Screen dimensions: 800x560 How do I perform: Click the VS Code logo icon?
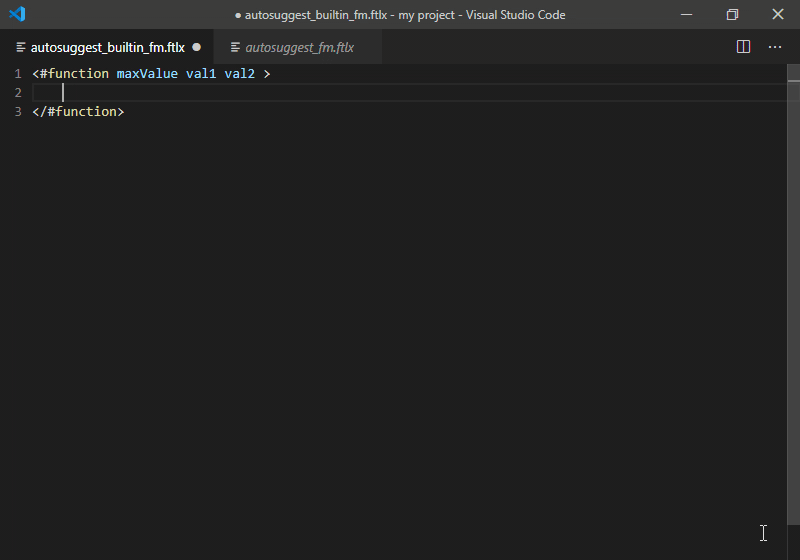point(17,14)
